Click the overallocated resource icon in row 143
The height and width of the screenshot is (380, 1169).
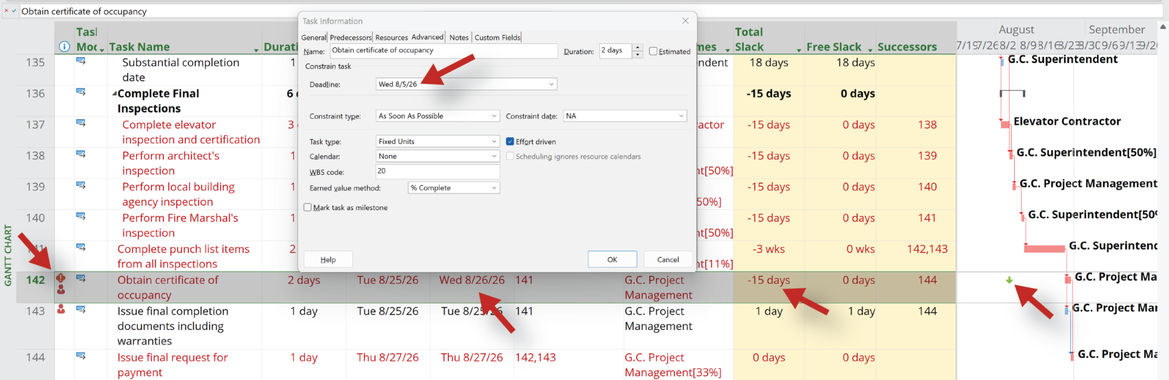[x=61, y=309]
